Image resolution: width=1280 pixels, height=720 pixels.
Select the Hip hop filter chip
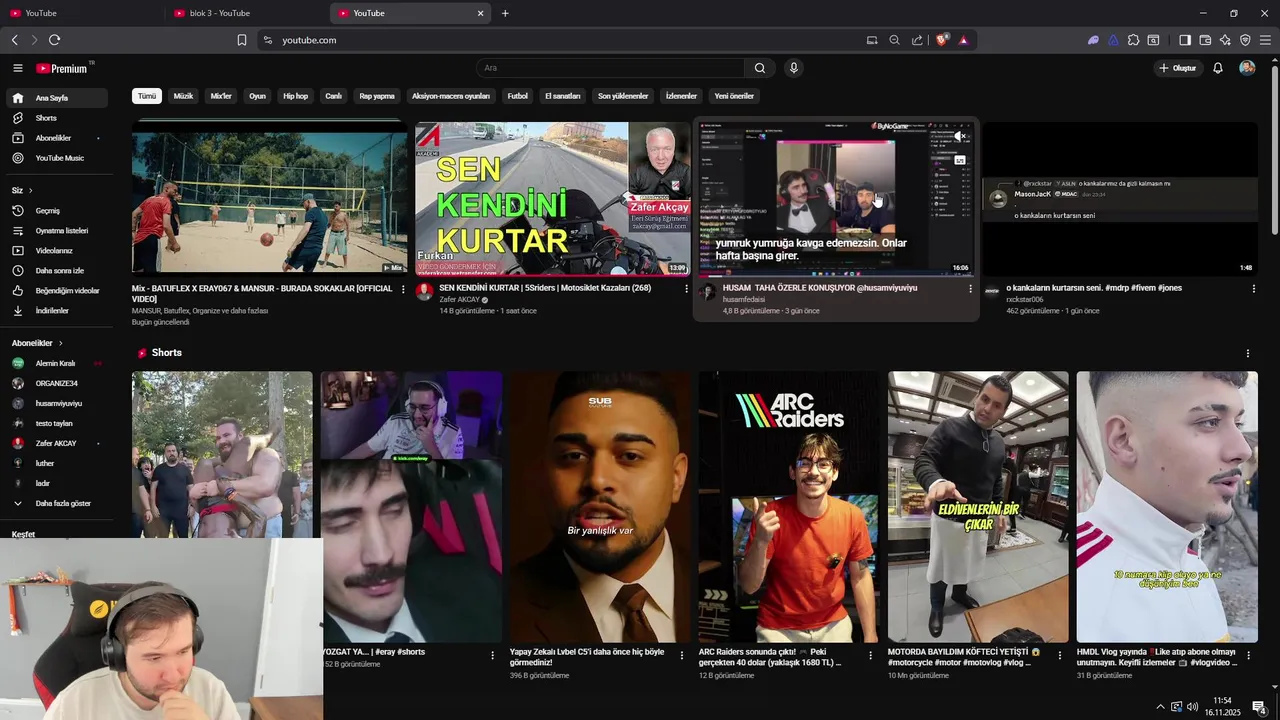(x=295, y=96)
